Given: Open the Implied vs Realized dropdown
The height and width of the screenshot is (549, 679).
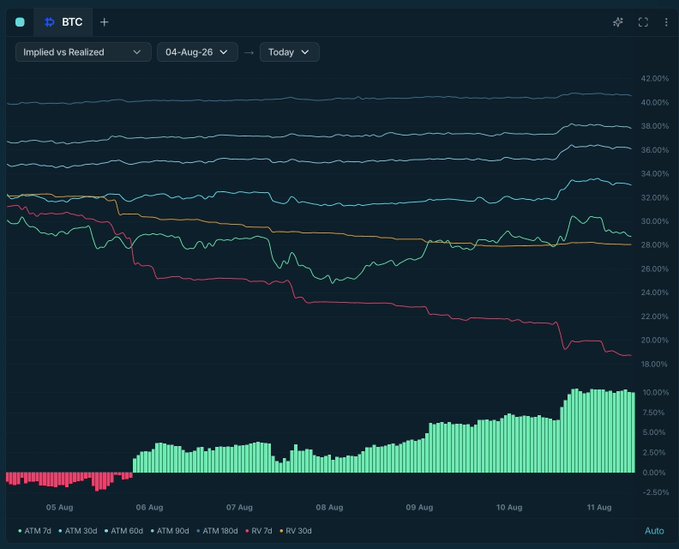Looking at the screenshot, I should [x=83, y=52].
